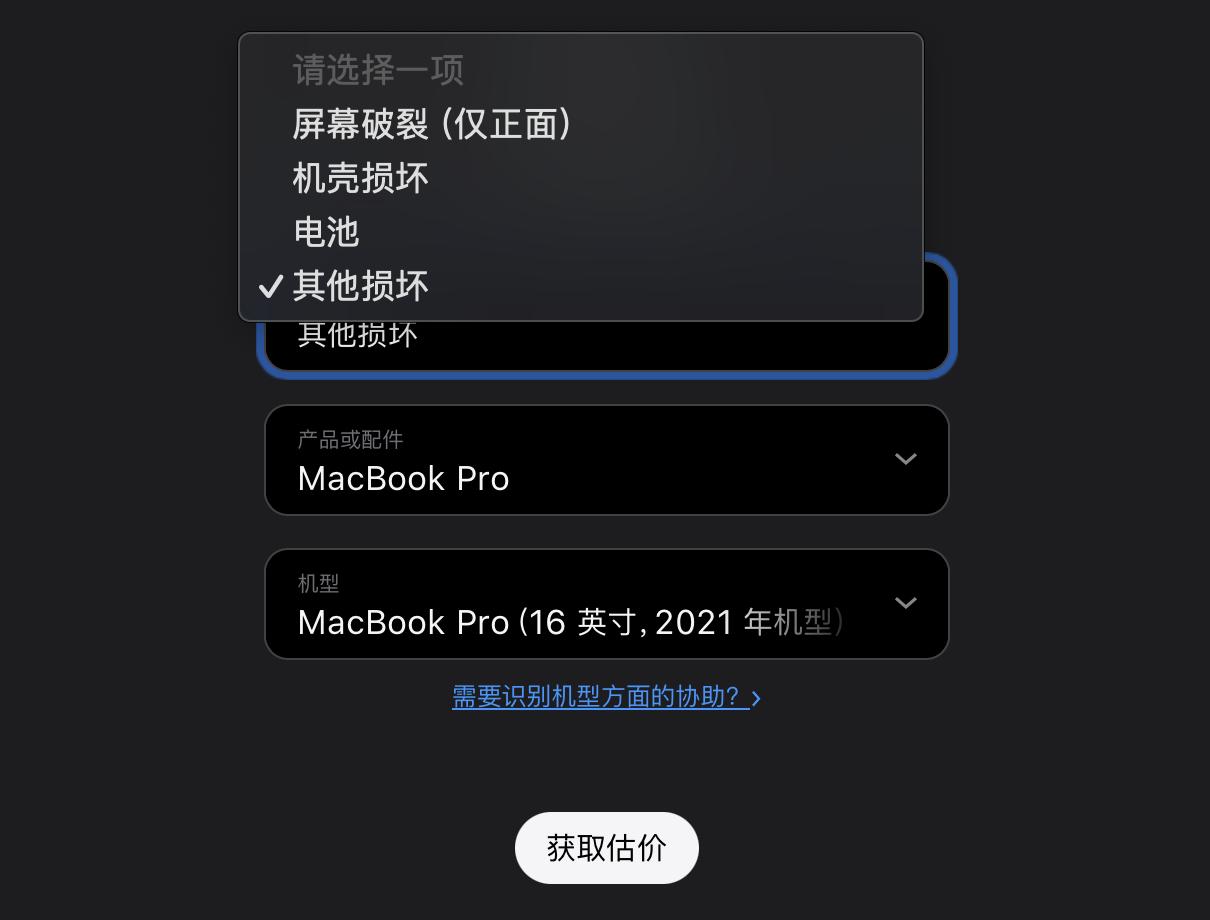Choose 机壳损坏 from the list

[x=580, y=178]
